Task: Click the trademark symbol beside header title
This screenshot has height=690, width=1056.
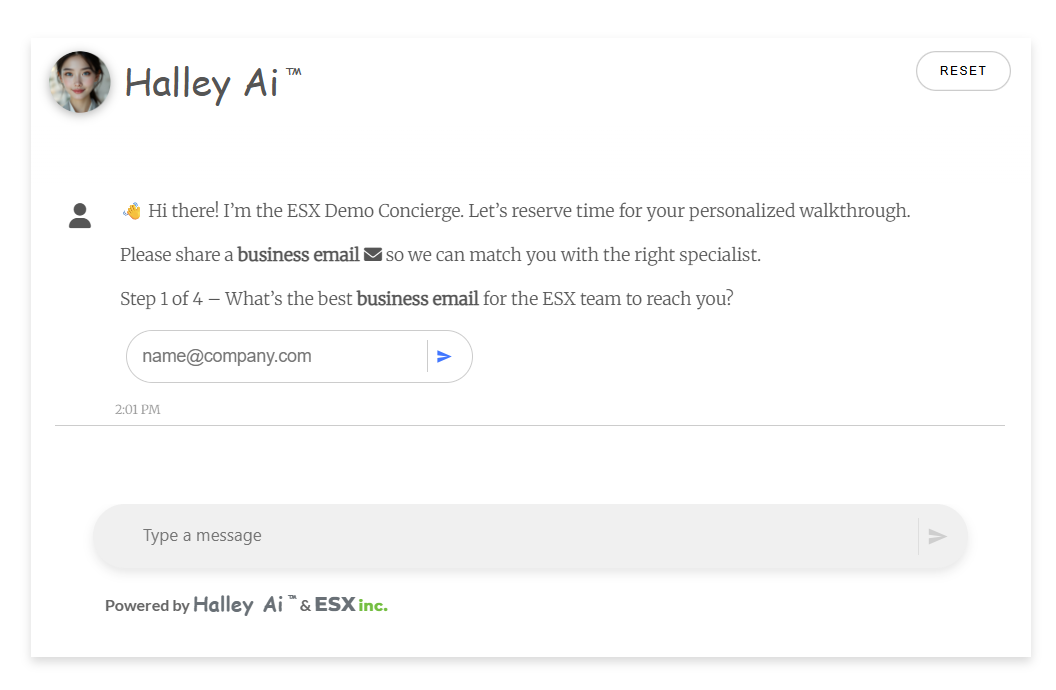Action: pos(293,72)
